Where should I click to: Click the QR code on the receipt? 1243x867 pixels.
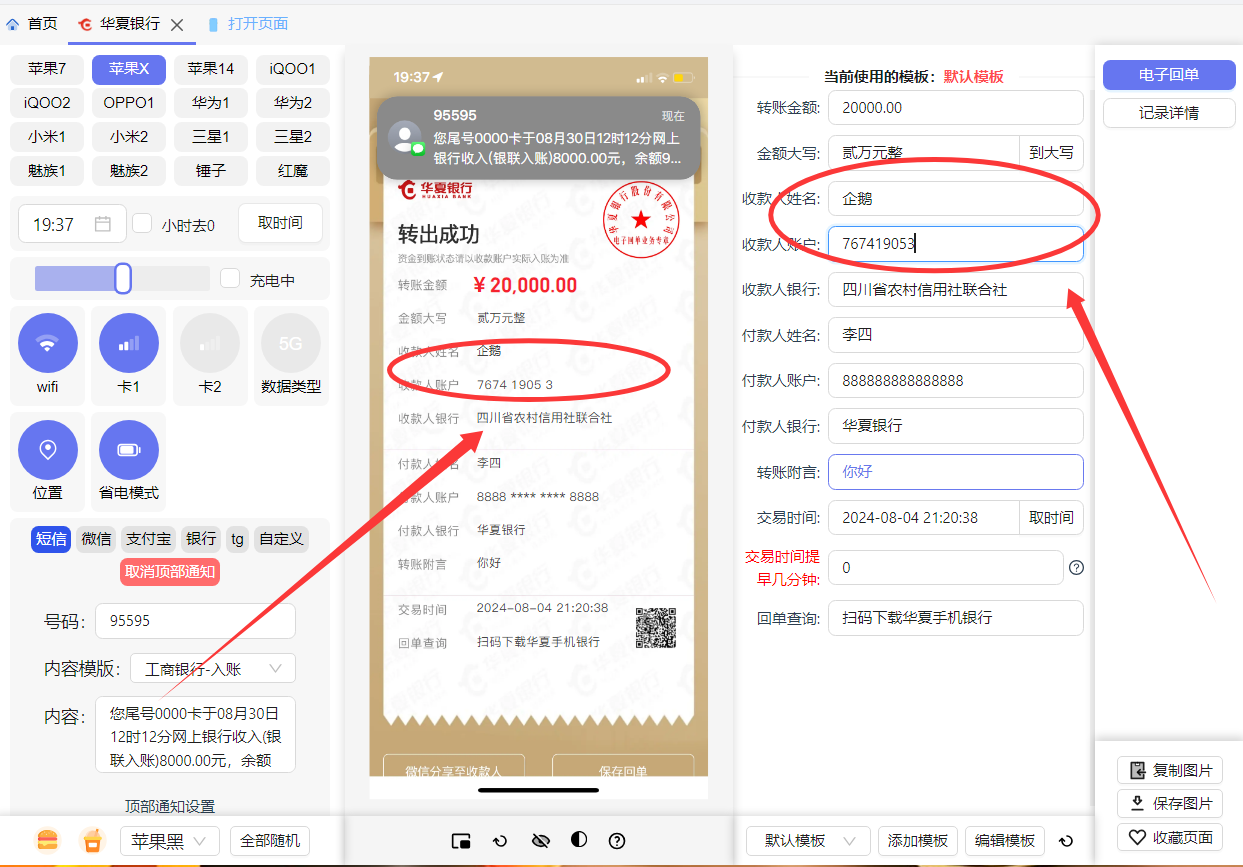tap(656, 628)
